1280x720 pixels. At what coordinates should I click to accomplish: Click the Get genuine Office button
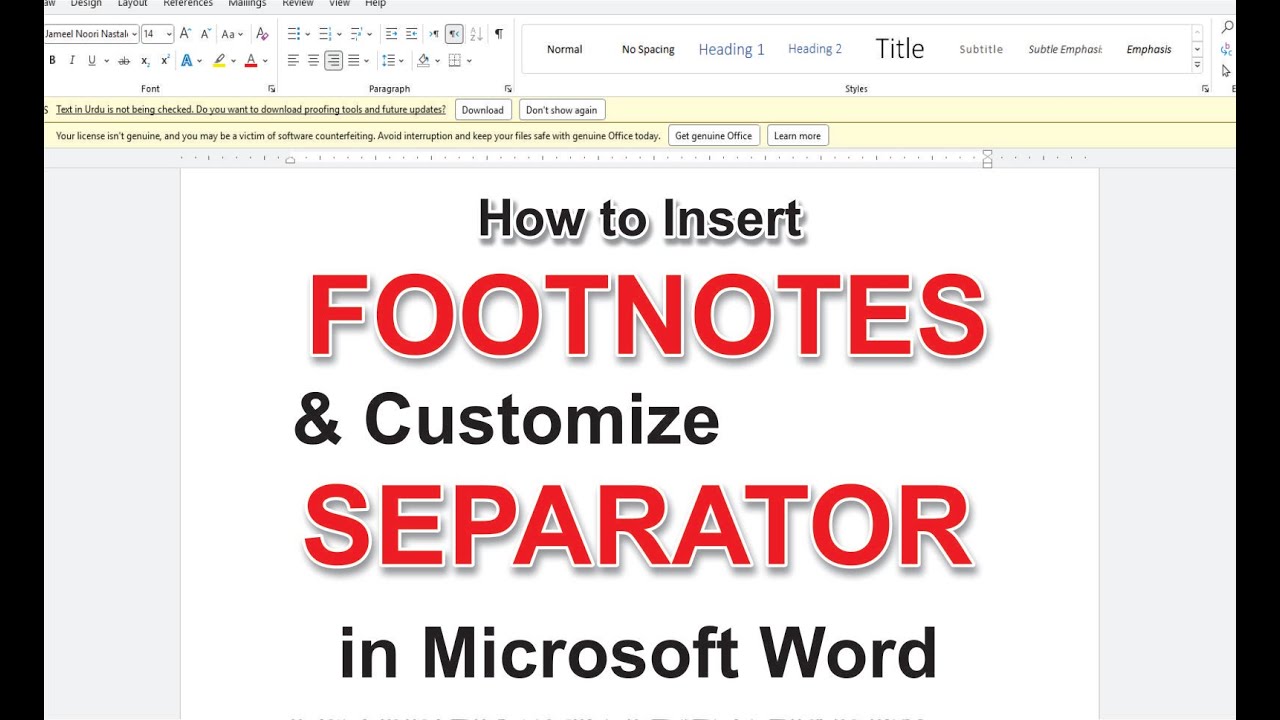(714, 136)
